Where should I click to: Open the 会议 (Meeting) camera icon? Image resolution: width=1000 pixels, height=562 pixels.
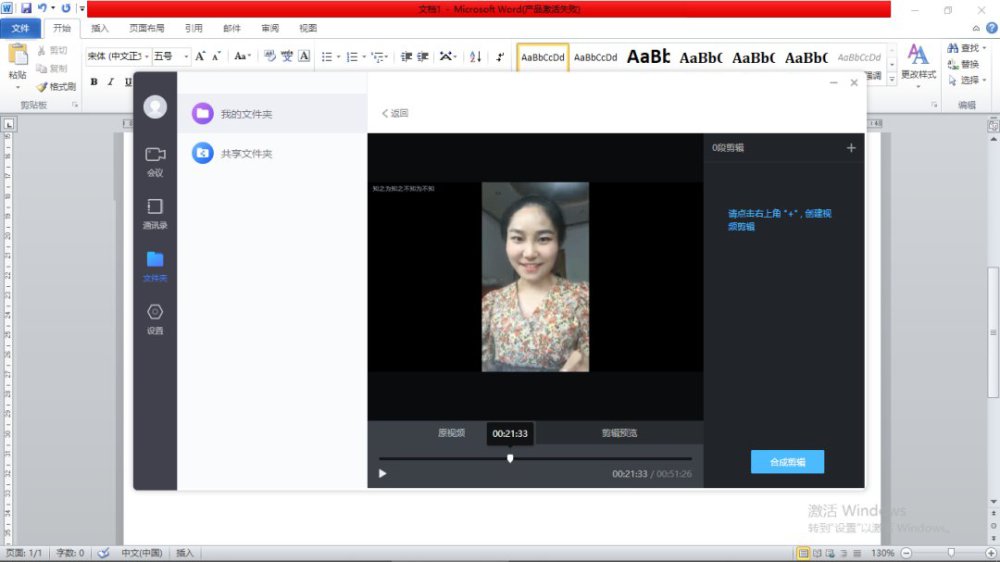pos(155,155)
